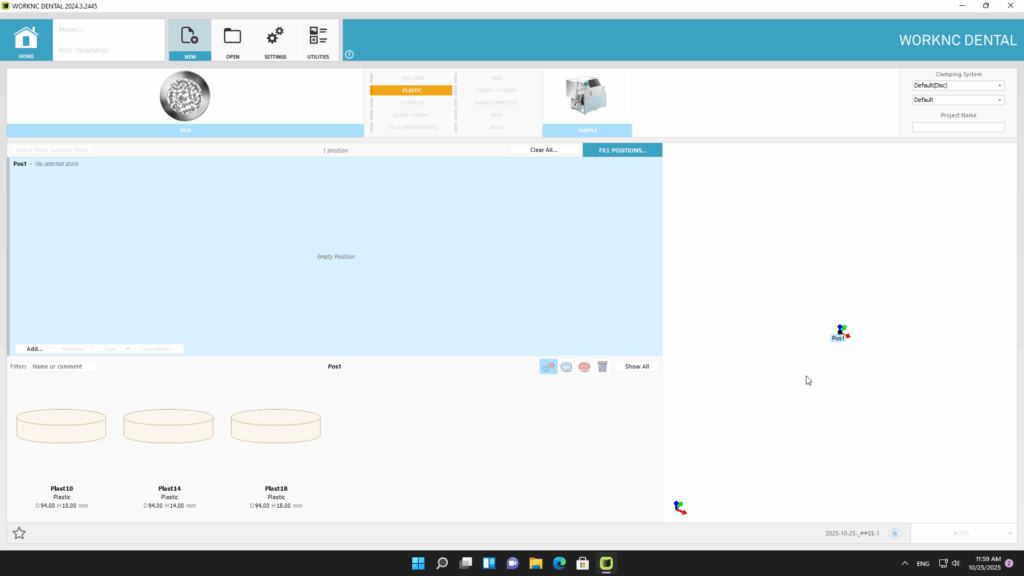This screenshot has height=576, width=1024.
Task: Toggle the red disc stock filter
Action: pyautogui.click(x=584, y=367)
